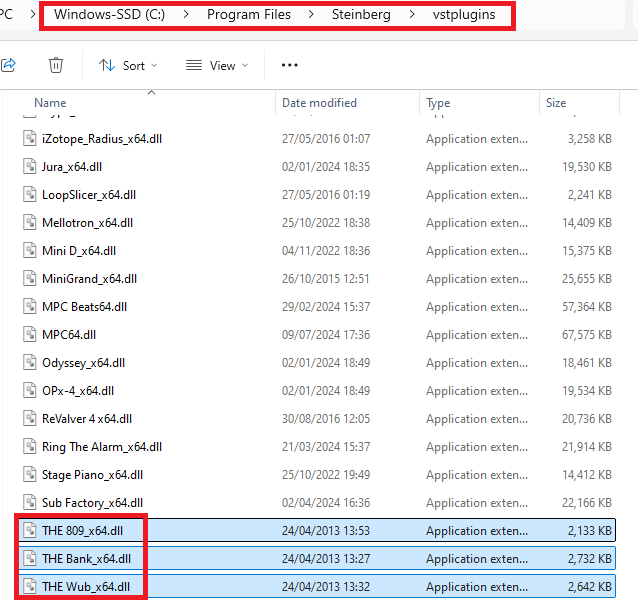
Task: Click the Jura_x64.dll file name
Action: tap(72, 167)
